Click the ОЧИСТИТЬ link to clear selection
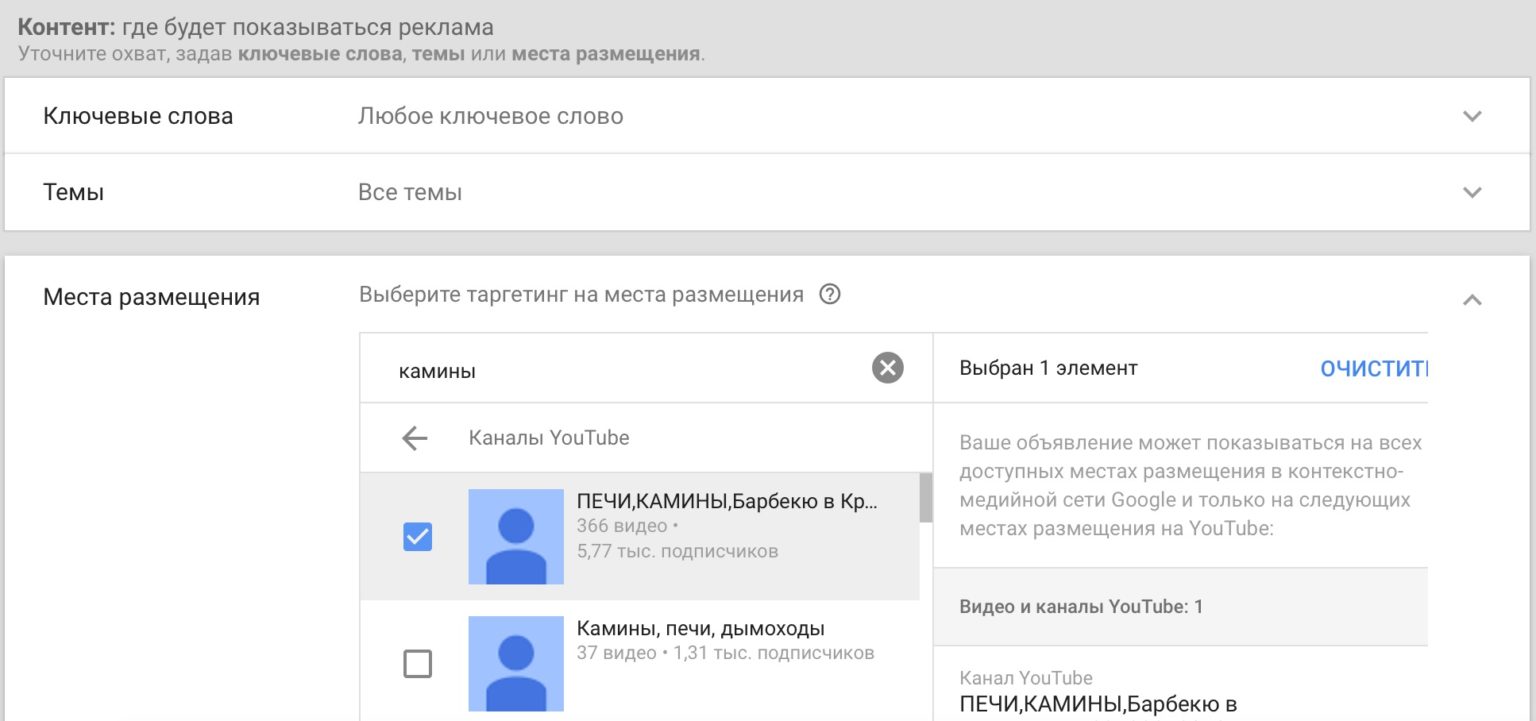Viewport: 1536px width, 721px height. click(1374, 369)
